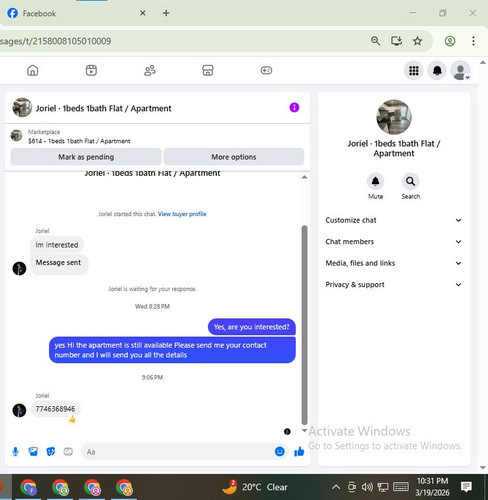
Task: Open weather widget 20°C Clear
Action: 255,487
